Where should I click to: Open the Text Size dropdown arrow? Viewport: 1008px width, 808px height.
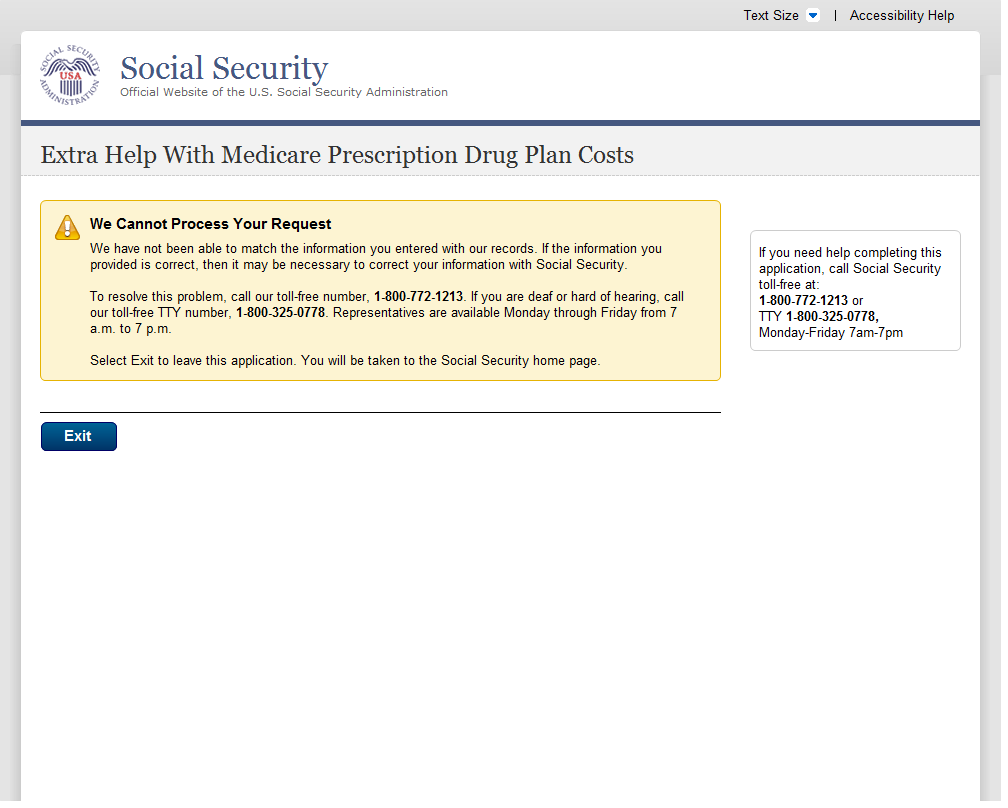[x=812, y=16]
